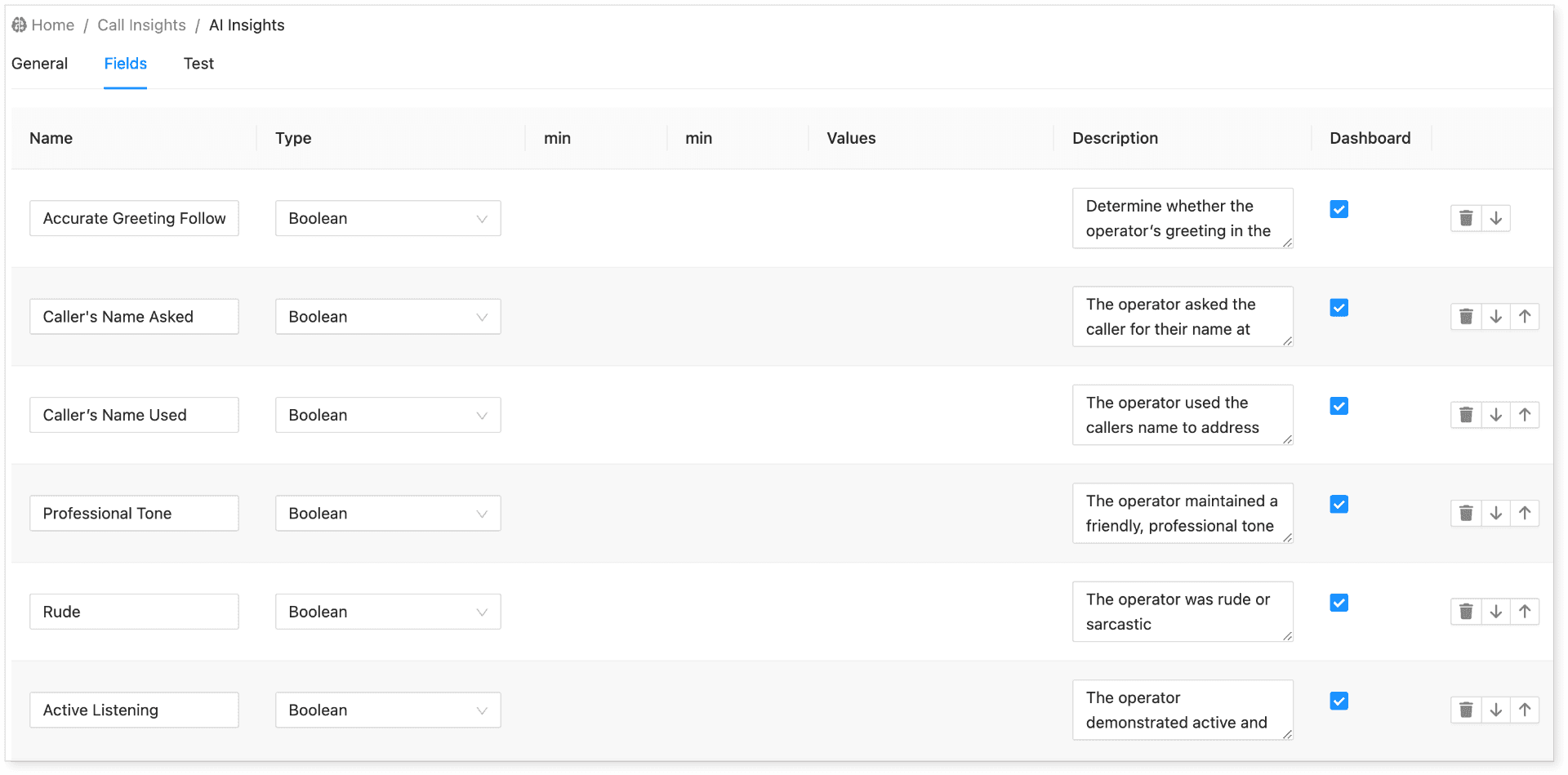The height and width of the screenshot is (775, 1568).
Task: Select the Fields tab
Action: (126, 64)
